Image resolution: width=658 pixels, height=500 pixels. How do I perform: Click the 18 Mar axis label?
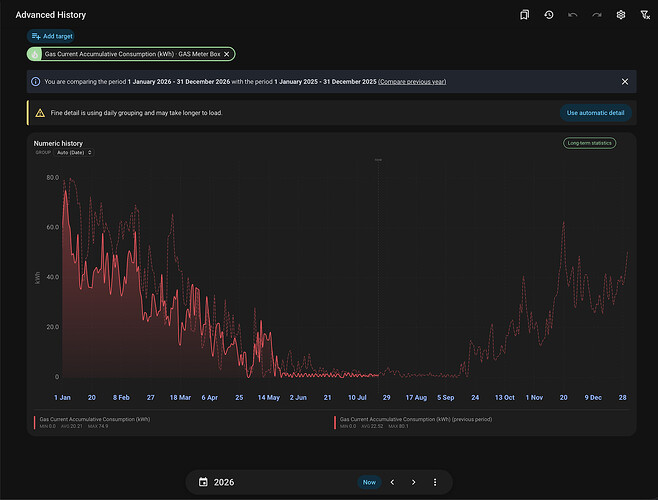click(180, 397)
